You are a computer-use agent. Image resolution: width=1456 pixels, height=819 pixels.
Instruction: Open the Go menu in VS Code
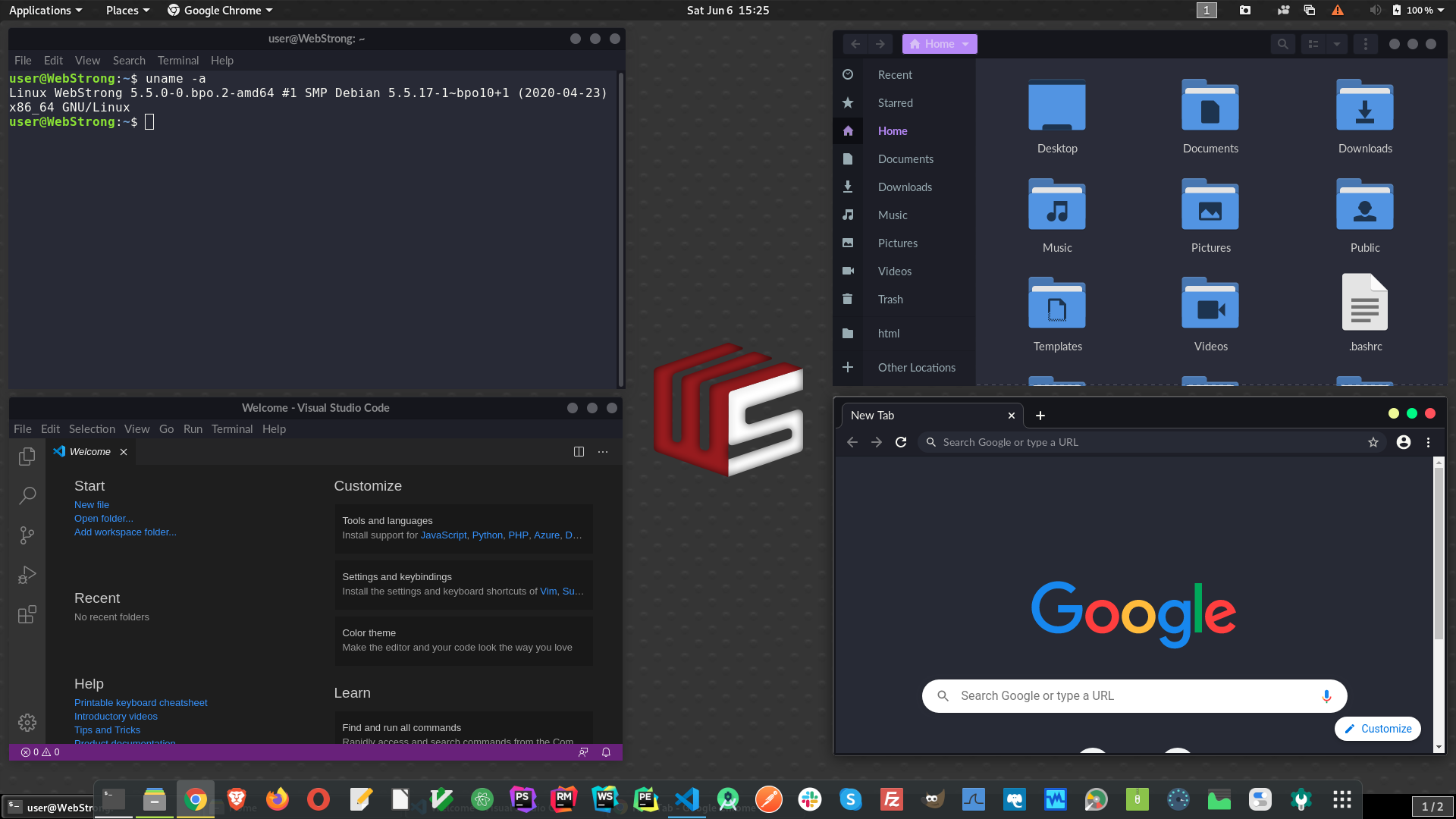(x=166, y=429)
